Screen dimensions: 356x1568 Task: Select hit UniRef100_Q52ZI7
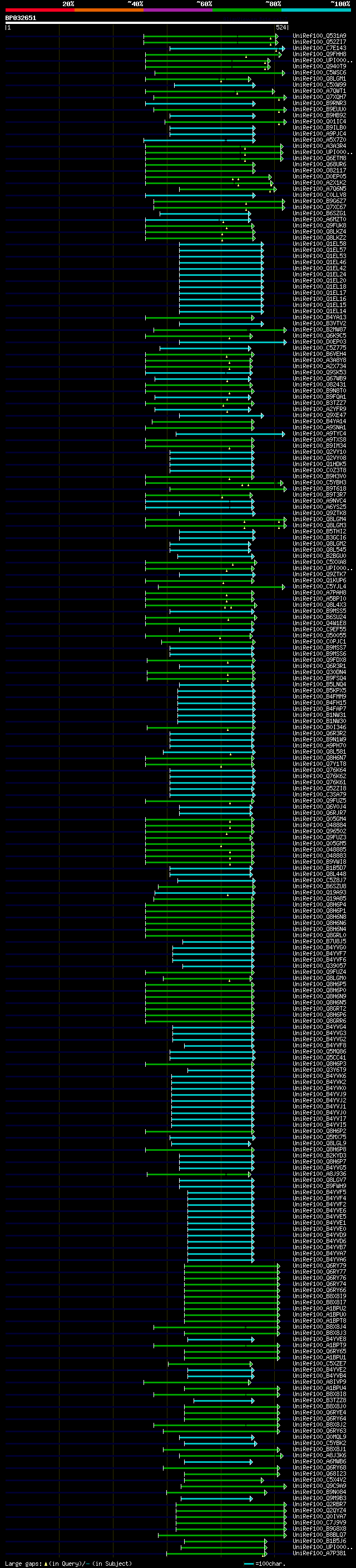click(x=319, y=42)
